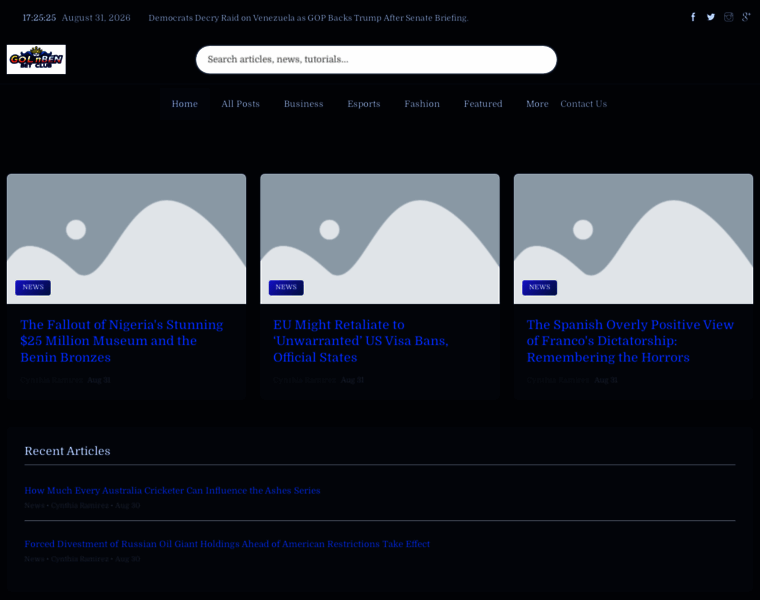The width and height of the screenshot is (760, 600).
Task: Click the Golden Bet Club logo
Action: (36, 59)
